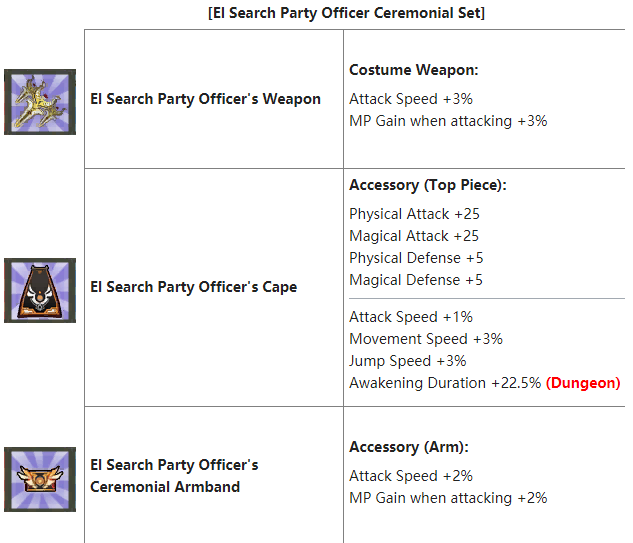The image size is (633, 543).
Task: Click the red (Dungeon) label
Action: click(583, 383)
